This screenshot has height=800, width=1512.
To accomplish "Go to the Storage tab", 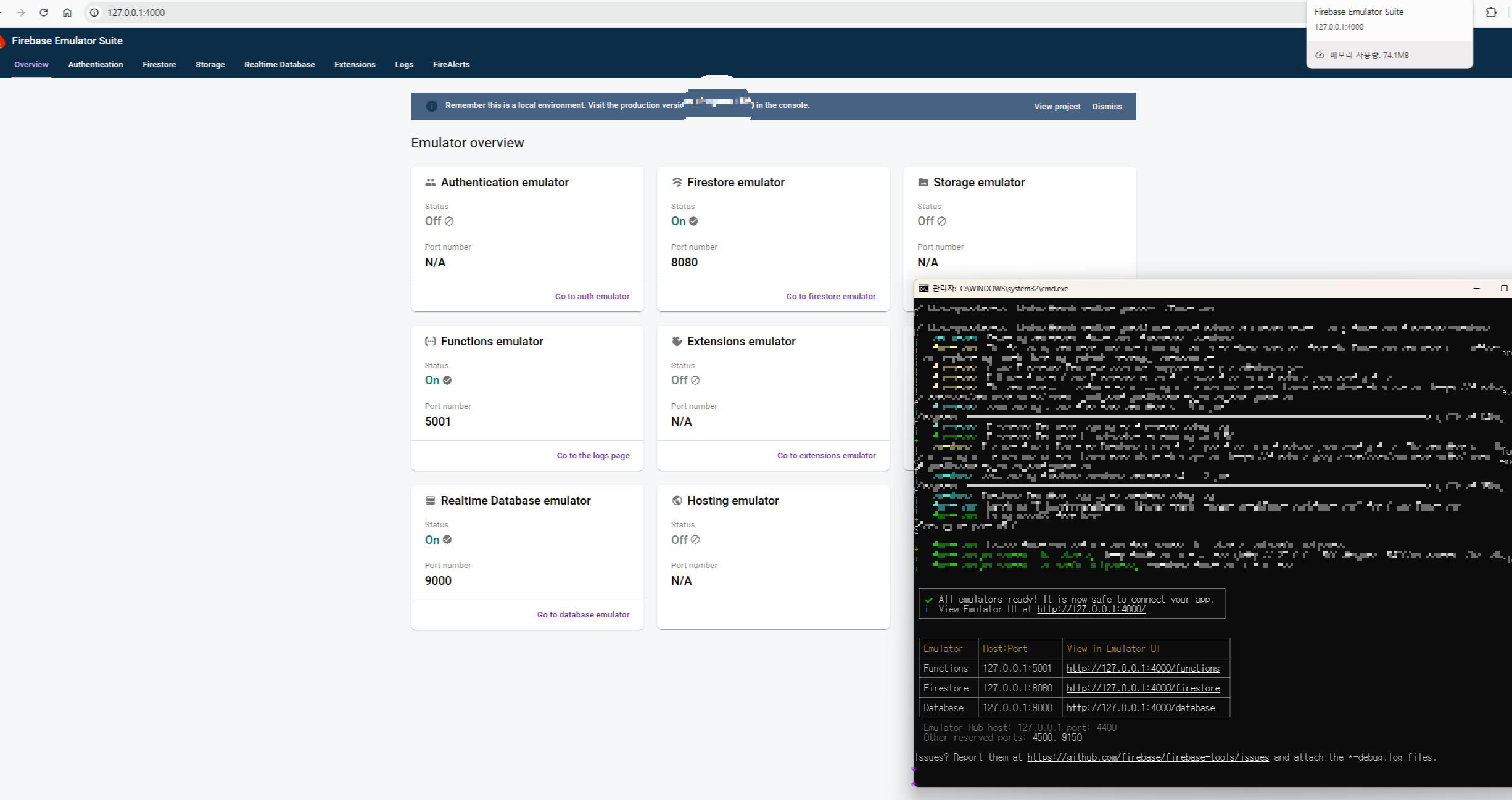I will pyautogui.click(x=210, y=64).
